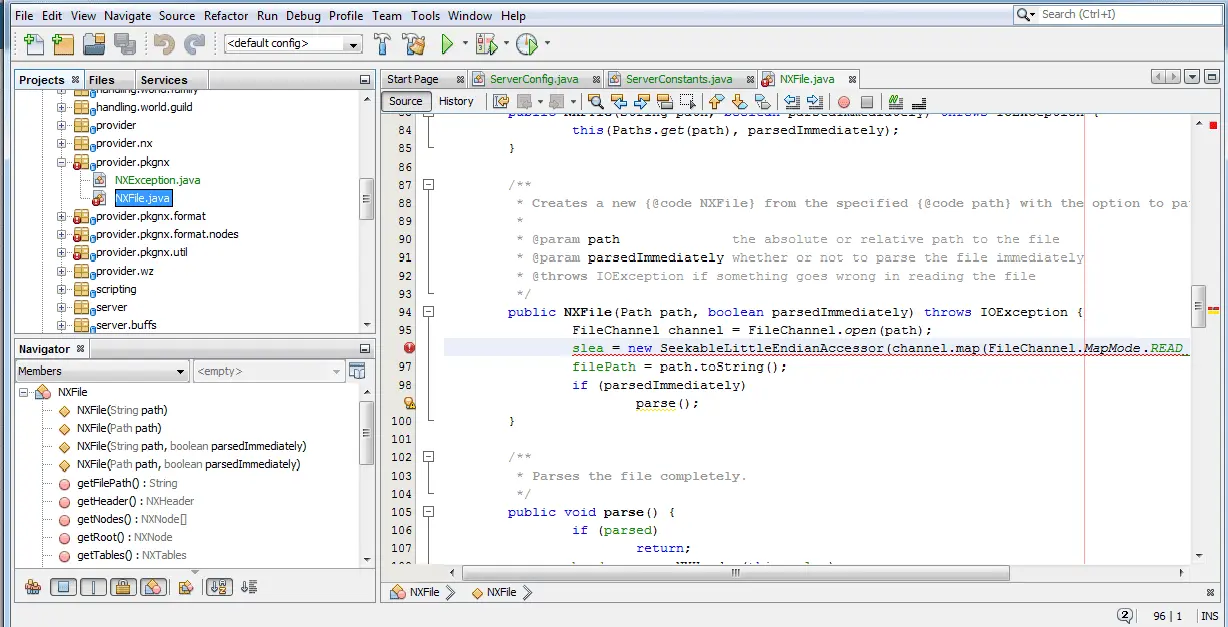Click the Start Macro Recording red circle
Screen dimensions: 1228x627
844,102
